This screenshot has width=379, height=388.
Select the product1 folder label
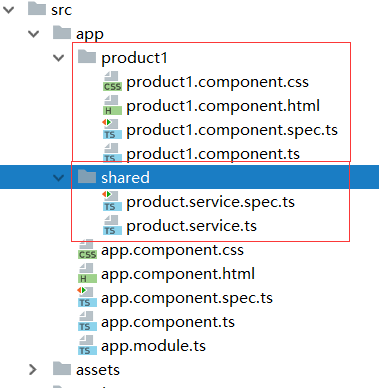134,59
